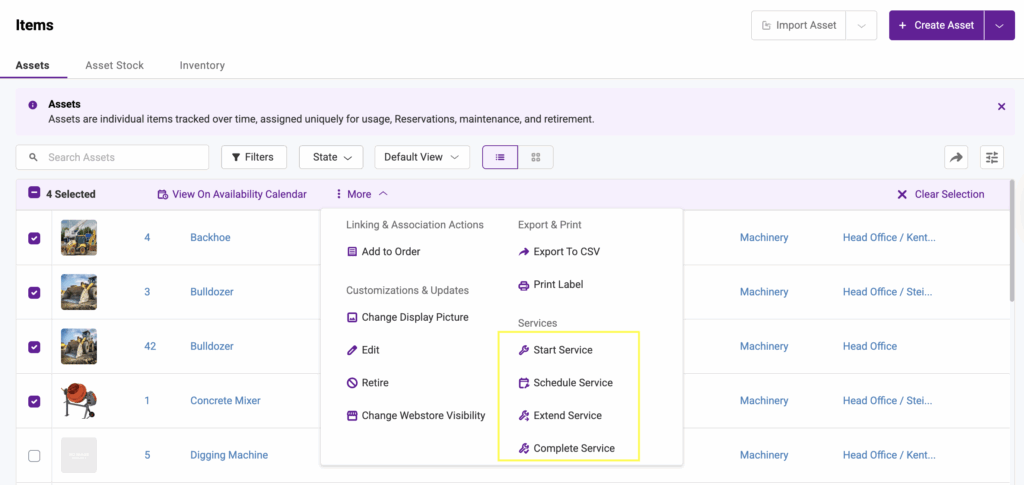1024x485 pixels.
Task: Click the share arrow icon
Action: (x=956, y=157)
